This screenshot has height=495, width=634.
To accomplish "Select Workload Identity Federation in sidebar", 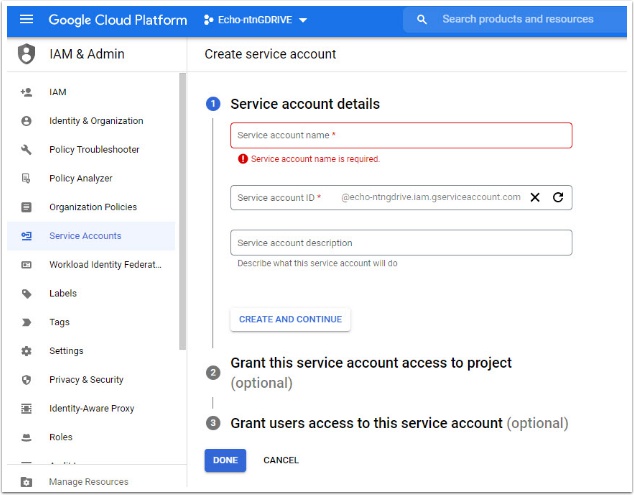I will (104, 265).
